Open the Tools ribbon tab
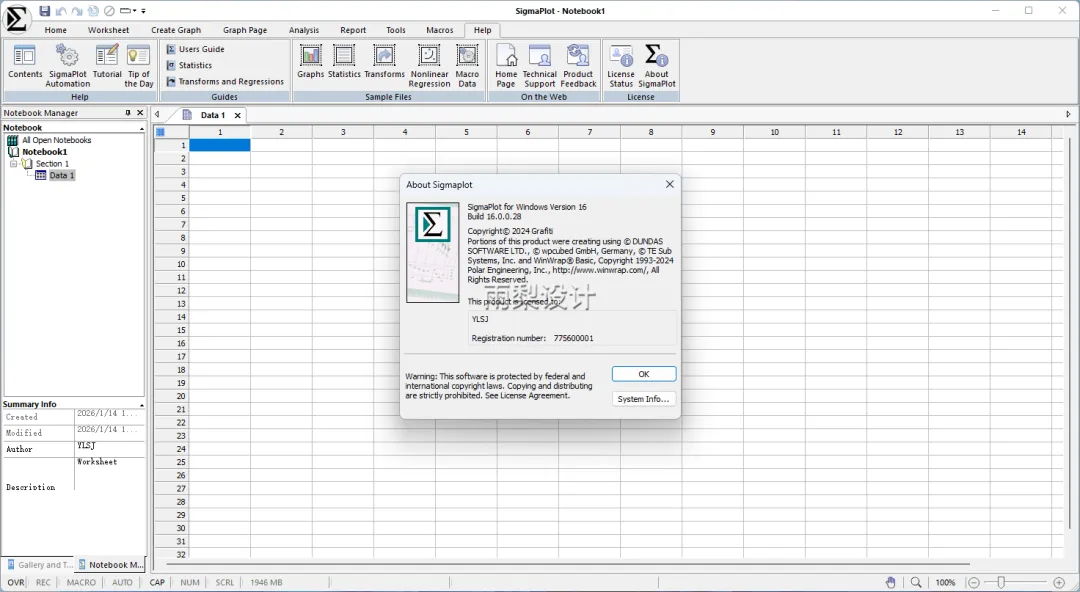Image resolution: width=1080 pixels, height=592 pixels. coord(395,30)
